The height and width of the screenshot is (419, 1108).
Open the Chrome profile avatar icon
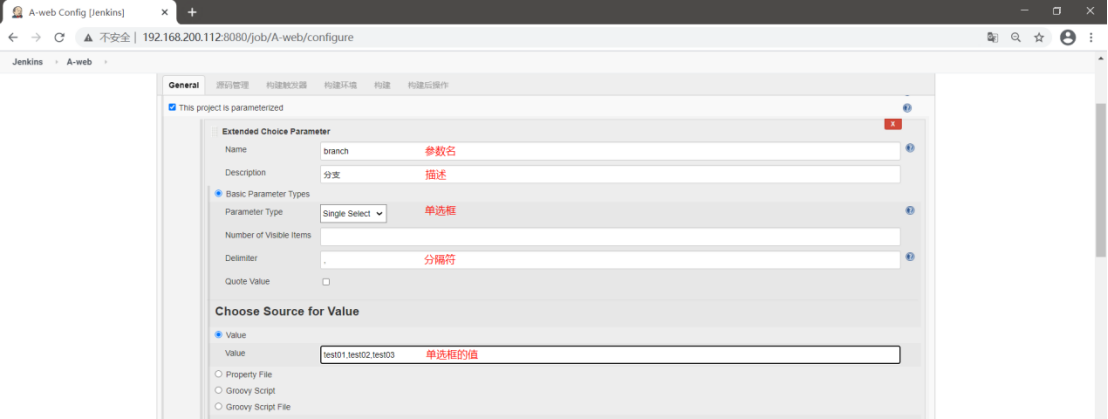[1068, 37]
